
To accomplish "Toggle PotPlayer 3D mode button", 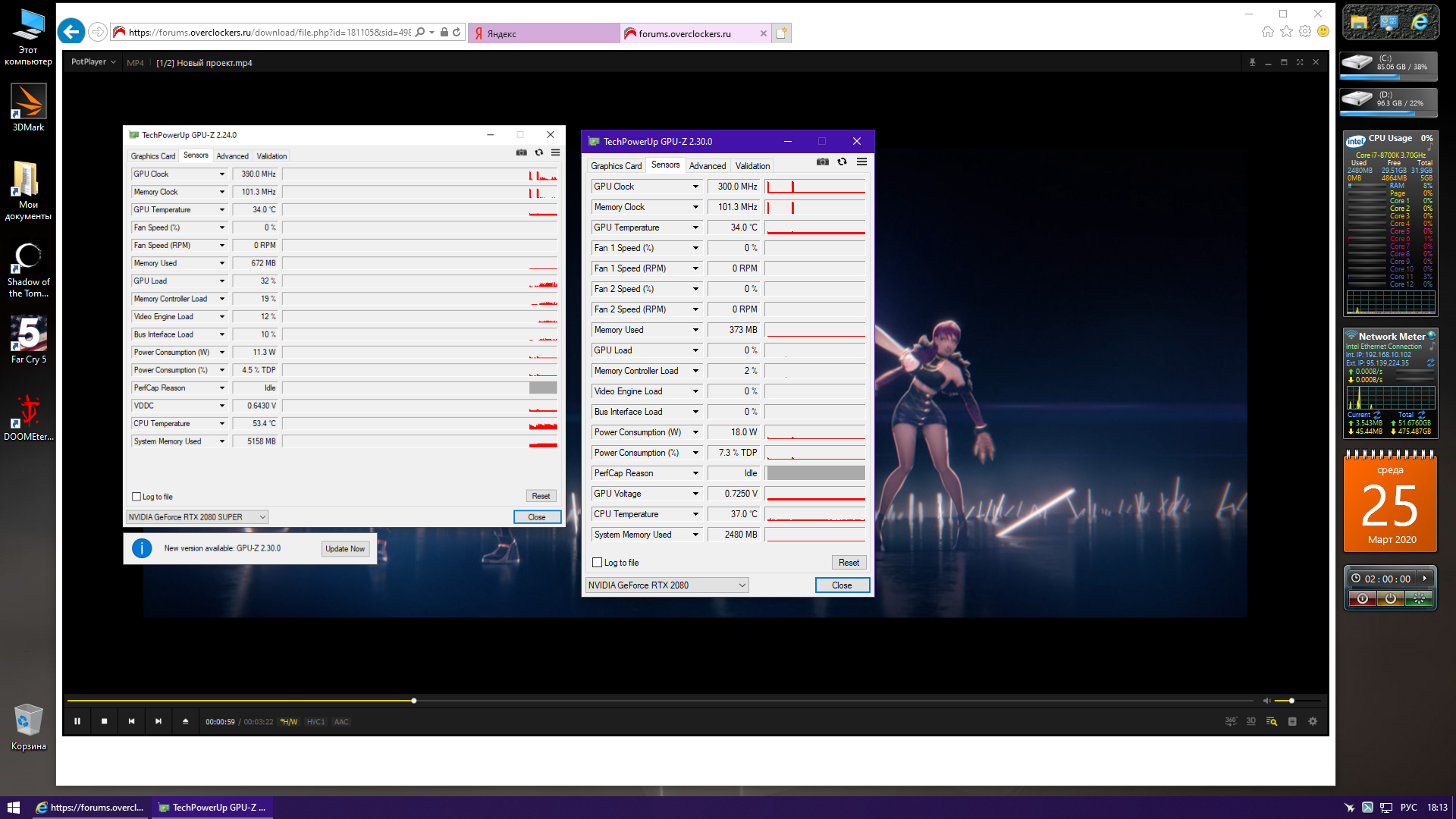I will 1251,721.
